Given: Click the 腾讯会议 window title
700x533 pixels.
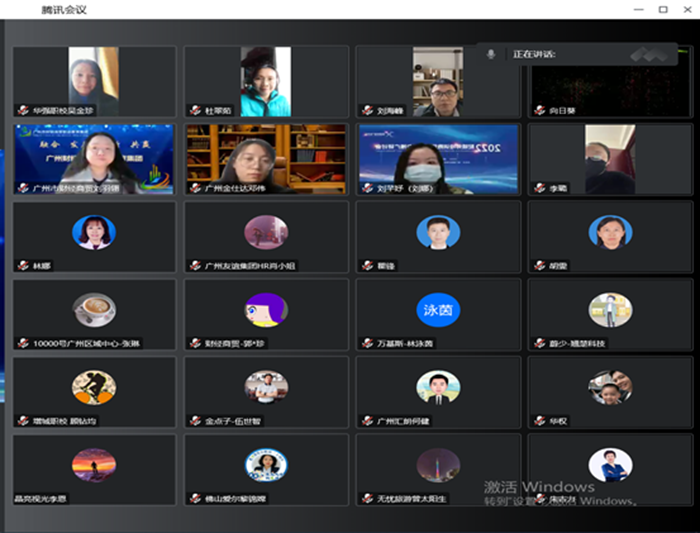Looking at the screenshot, I should coord(64,10).
